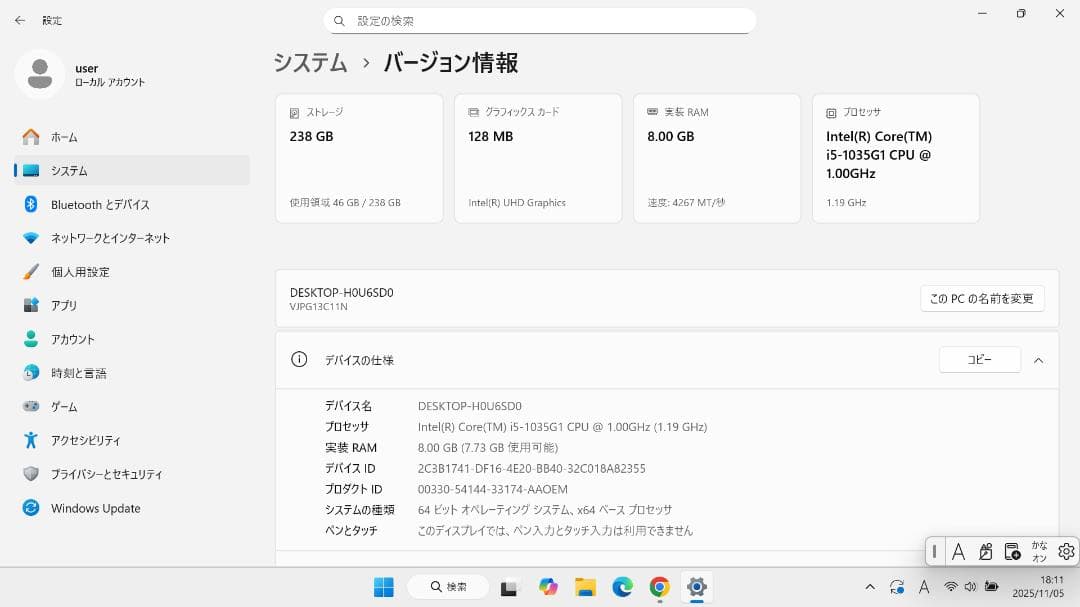Open File Explorer from the taskbar

pos(585,588)
